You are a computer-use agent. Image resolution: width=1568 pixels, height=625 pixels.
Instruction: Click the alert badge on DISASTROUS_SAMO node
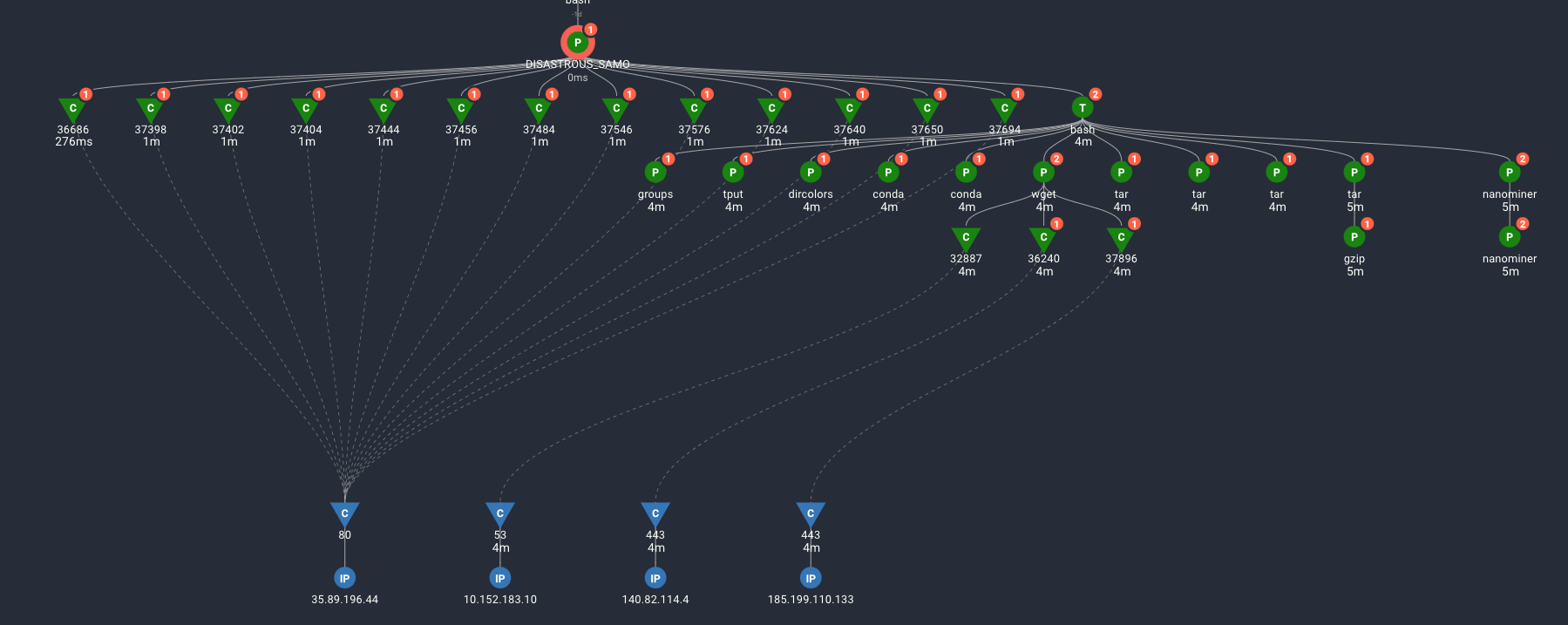(591, 30)
